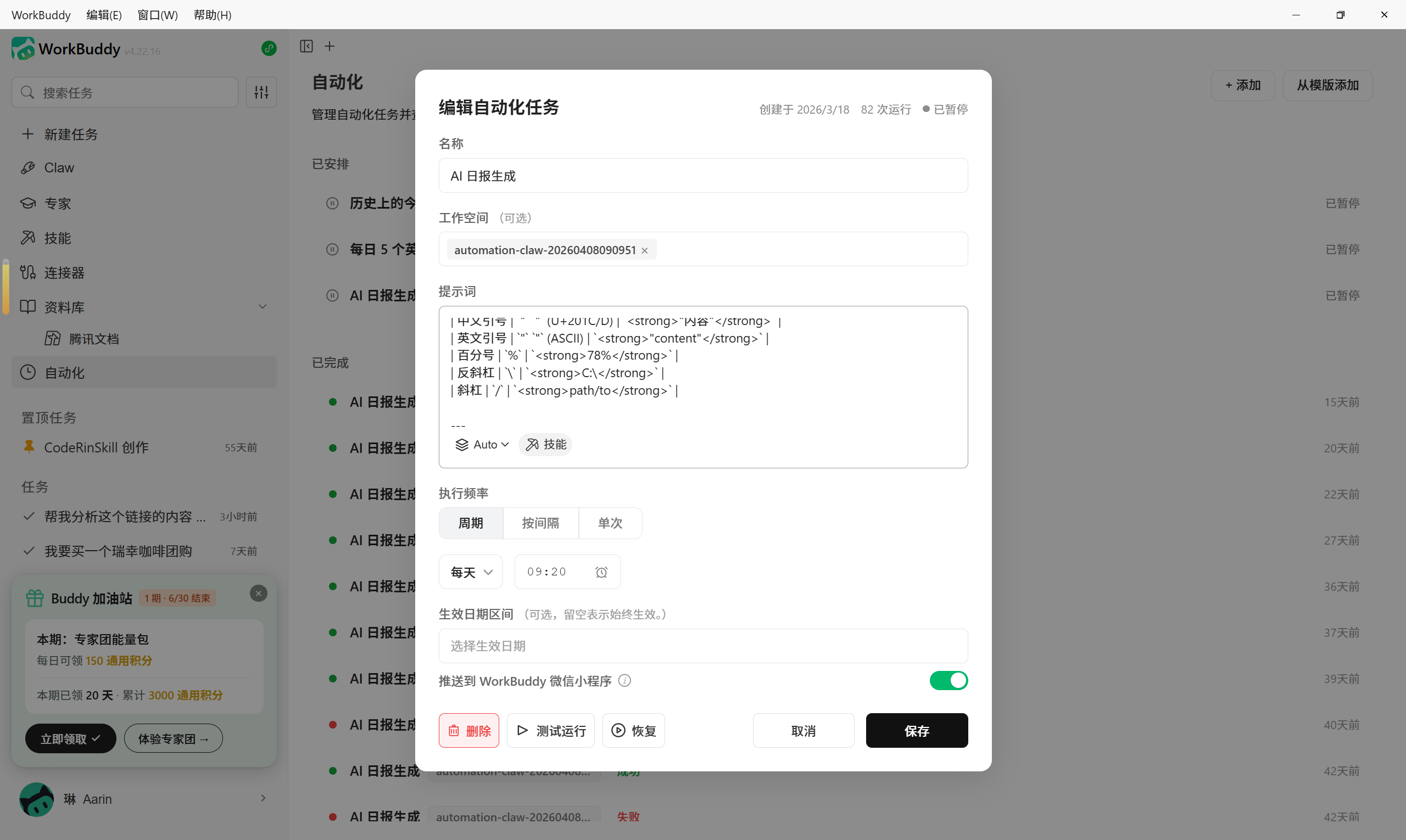Select 单次 frequency option
This screenshot has height=840, width=1406.
point(610,523)
